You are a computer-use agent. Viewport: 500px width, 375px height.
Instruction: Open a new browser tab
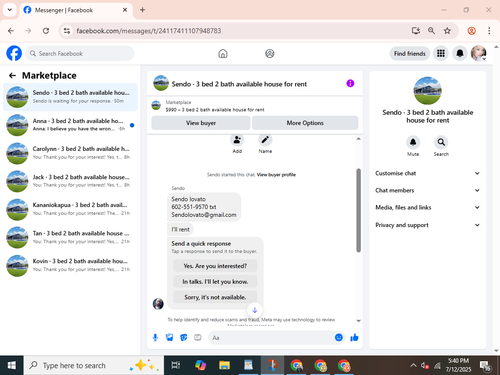(x=142, y=10)
